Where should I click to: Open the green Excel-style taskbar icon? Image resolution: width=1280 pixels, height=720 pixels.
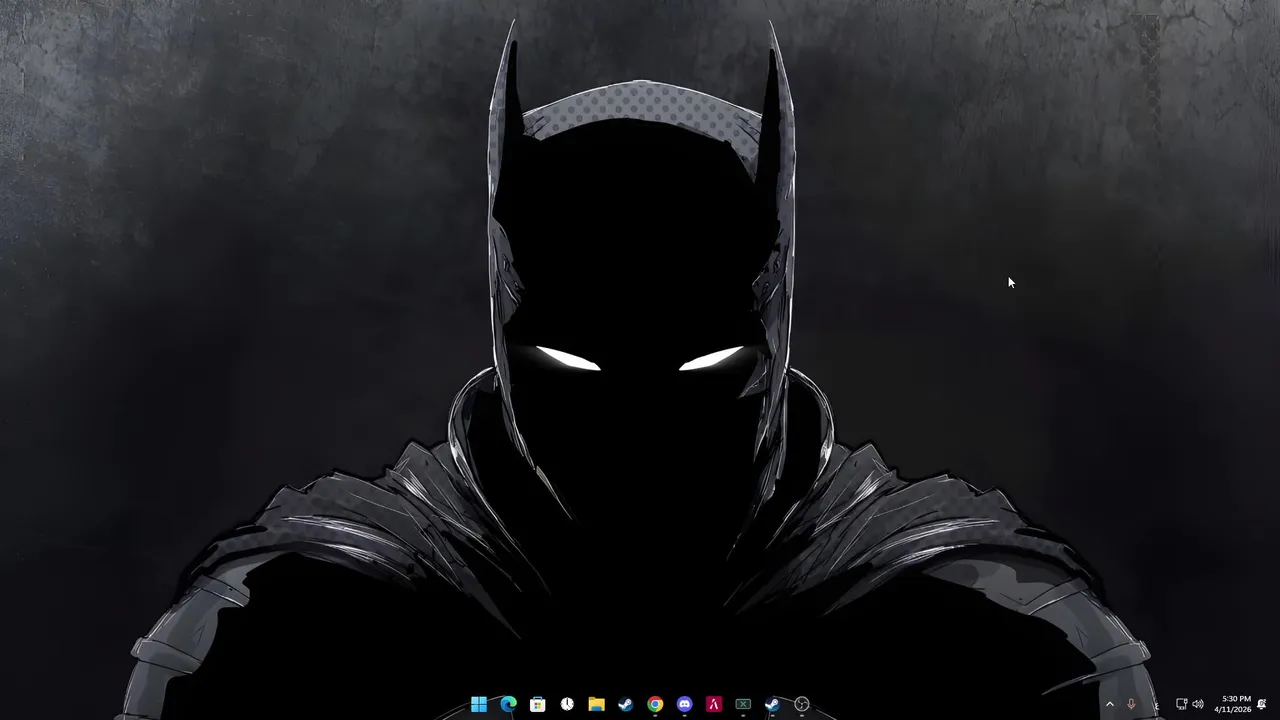tap(743, 704)
